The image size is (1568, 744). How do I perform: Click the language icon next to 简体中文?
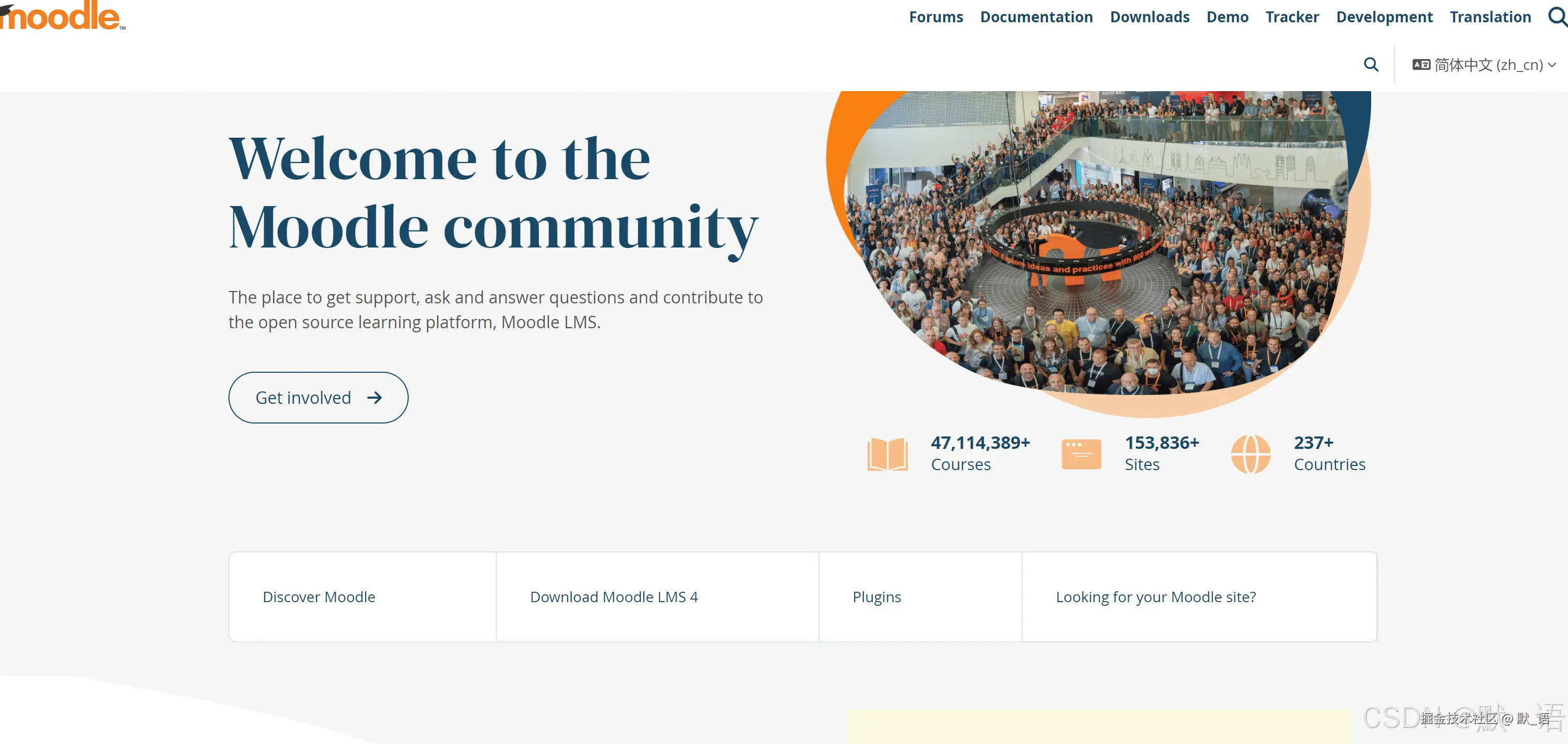pos(1421,65)
